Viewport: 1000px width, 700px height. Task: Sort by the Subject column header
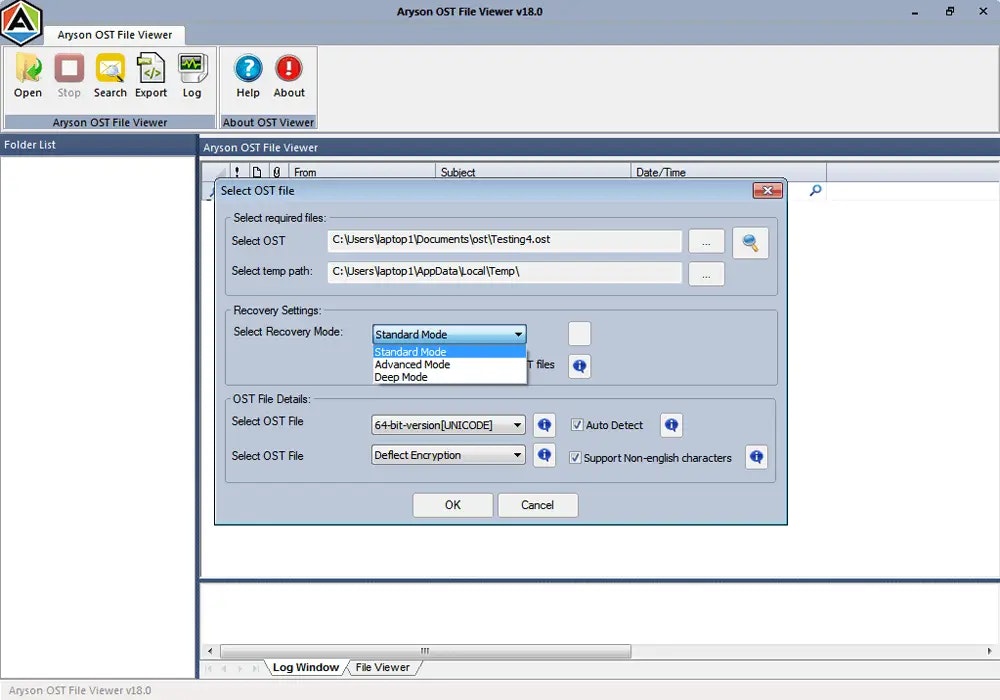[533, 172]
